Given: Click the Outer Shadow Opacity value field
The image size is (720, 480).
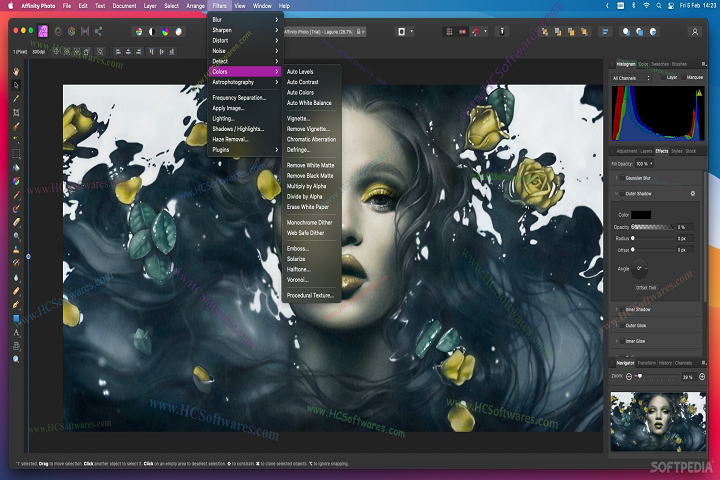Looking at the screenshot, I should 685,227.
